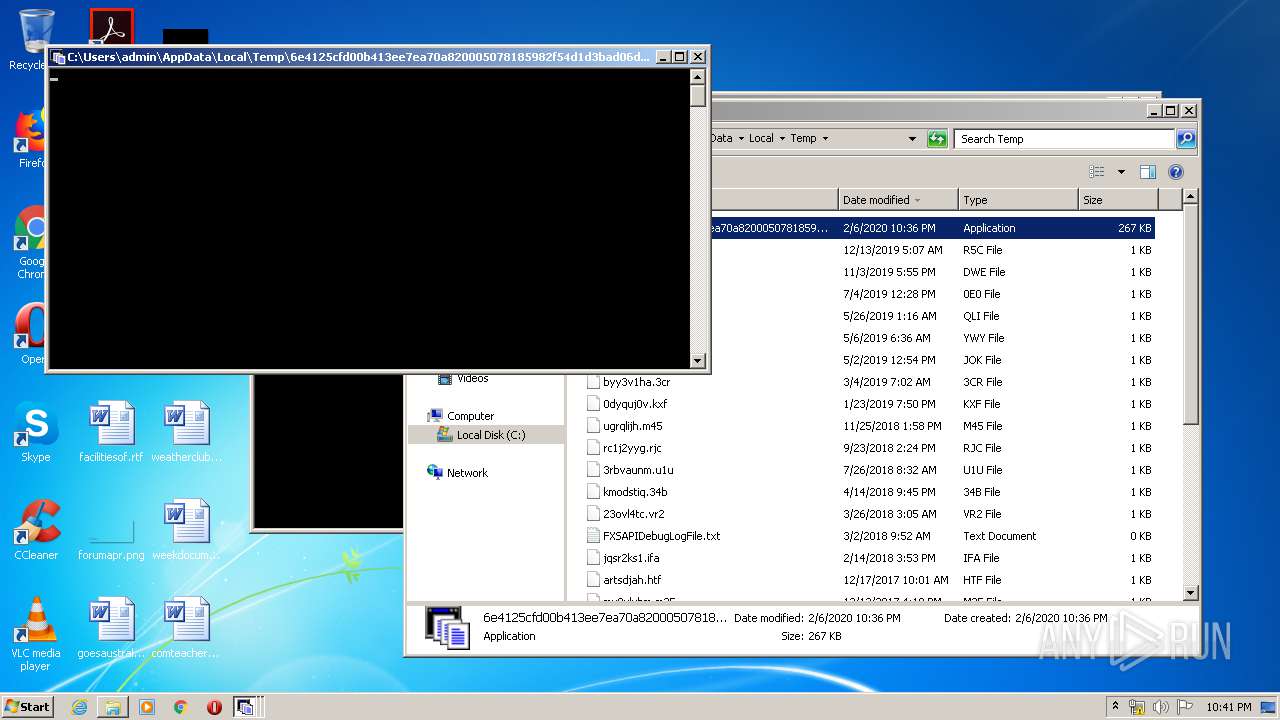This screenshot has height=720, width=1280.
Task: Select Videos in the navigation pane
Action: (473, 378)
